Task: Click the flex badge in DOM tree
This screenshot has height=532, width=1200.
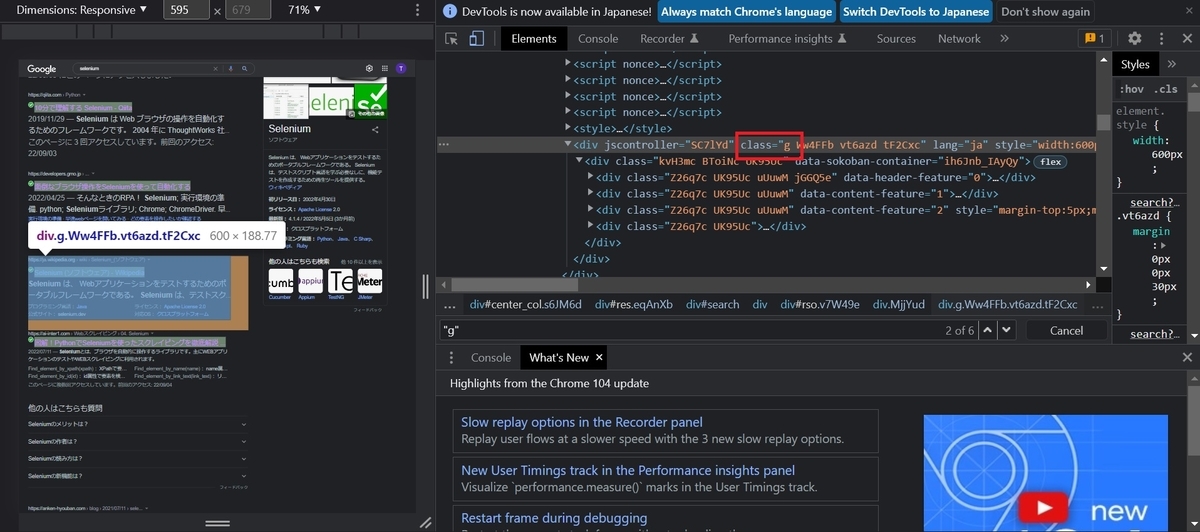Action: click(x=1050, y=161)
